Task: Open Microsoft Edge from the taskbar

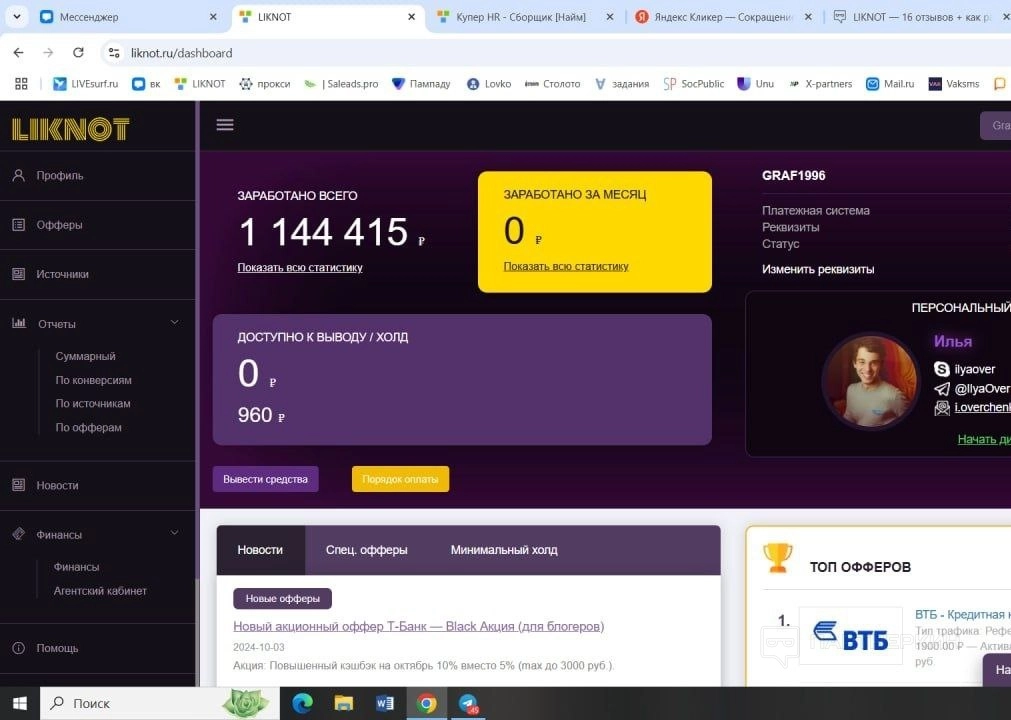Action: click(x=302, y=703)
